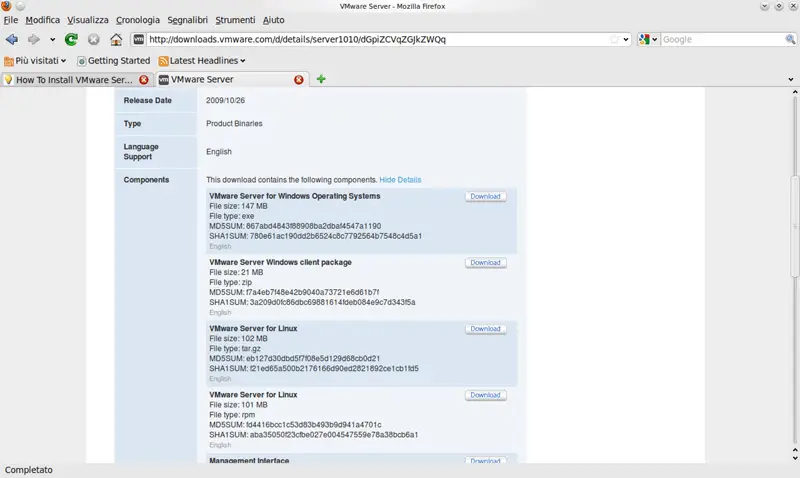Viewport: 800px width, 478px height.
Task: Click the window menu circle button in title bar
Action: coord(20,6)
